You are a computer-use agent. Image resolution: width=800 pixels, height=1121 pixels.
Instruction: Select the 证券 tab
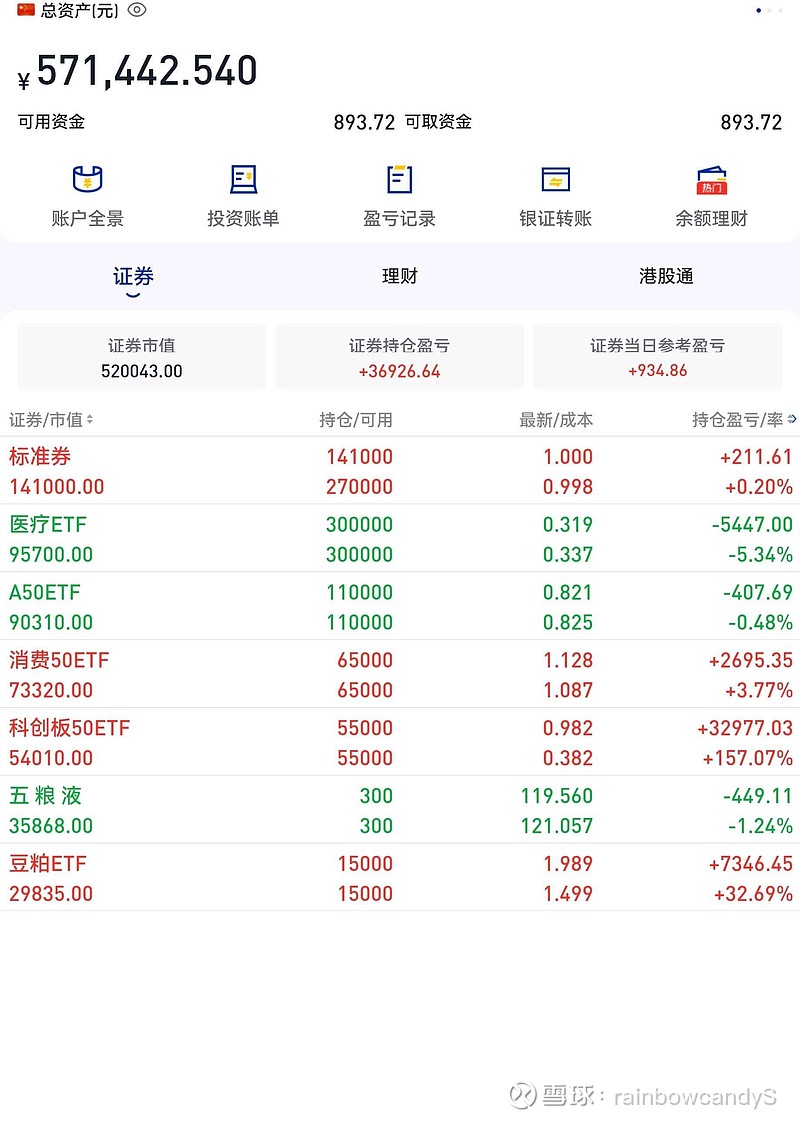click(x=133, y=276)
